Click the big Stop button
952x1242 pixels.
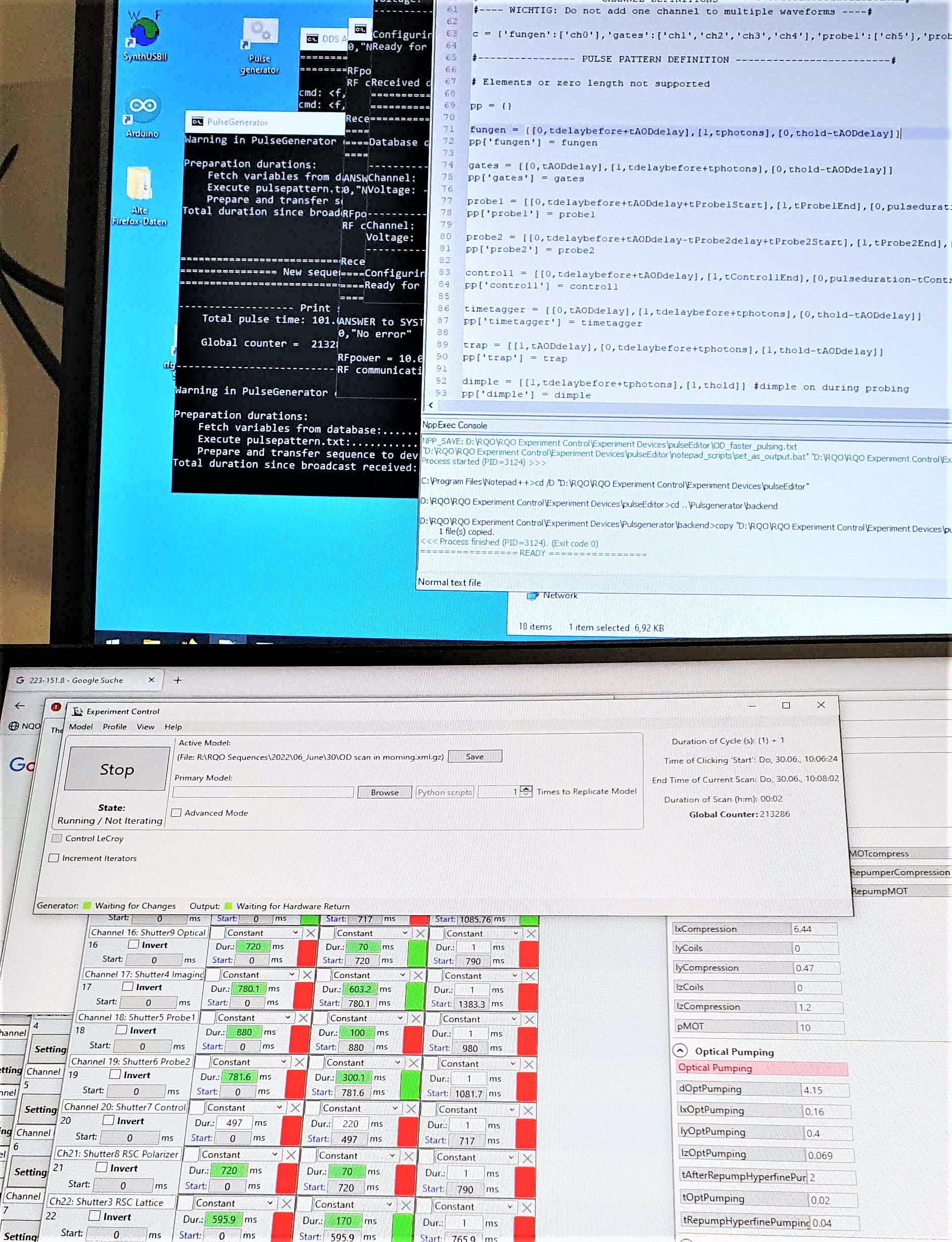pos(117,769)
